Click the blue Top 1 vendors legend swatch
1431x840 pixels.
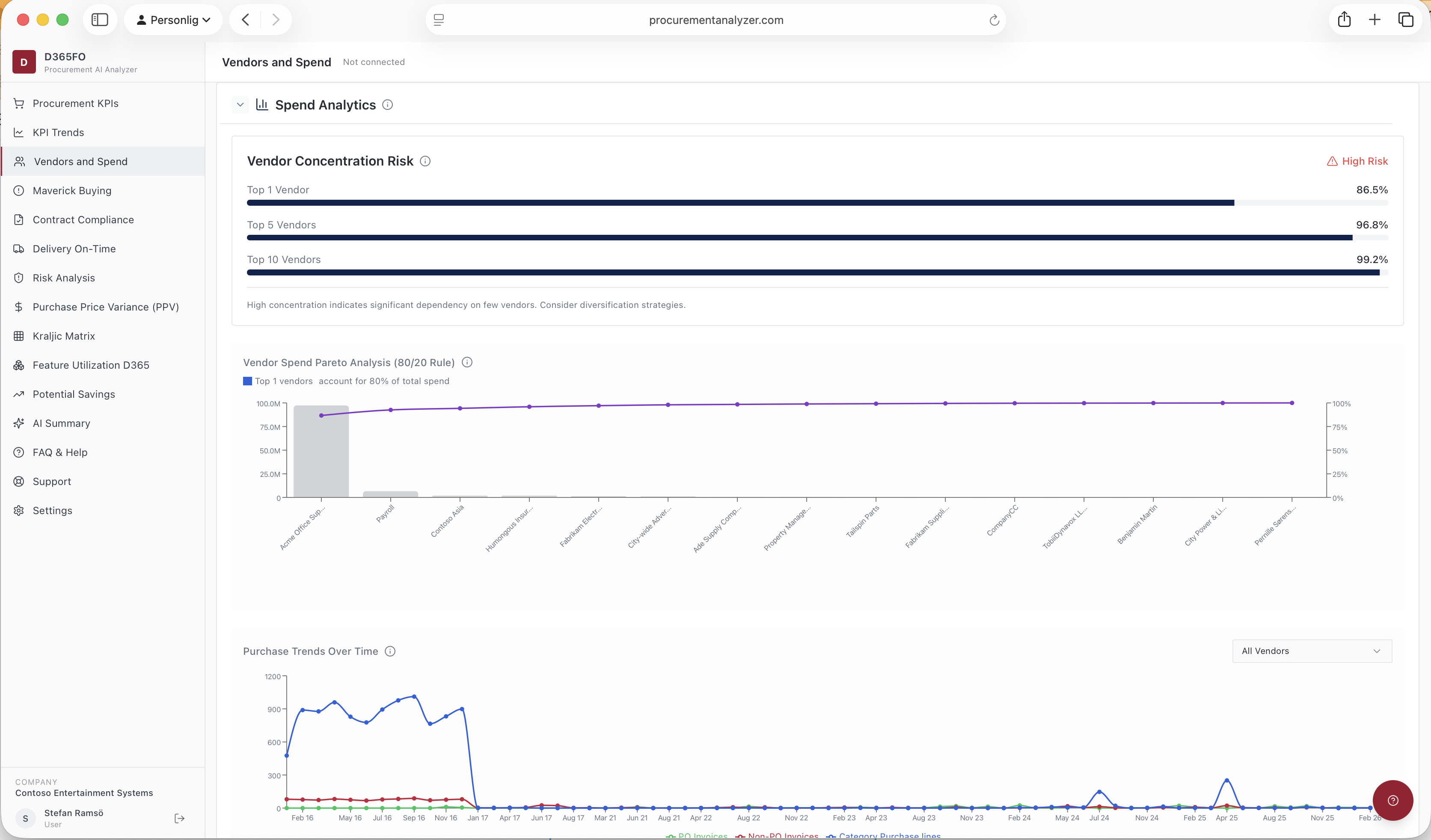(248, 382)
